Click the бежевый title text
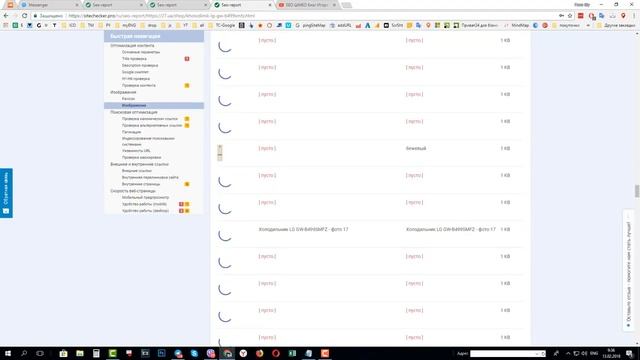Image resolution: width=640 pixels, height=360 pixels. [416, 148]
